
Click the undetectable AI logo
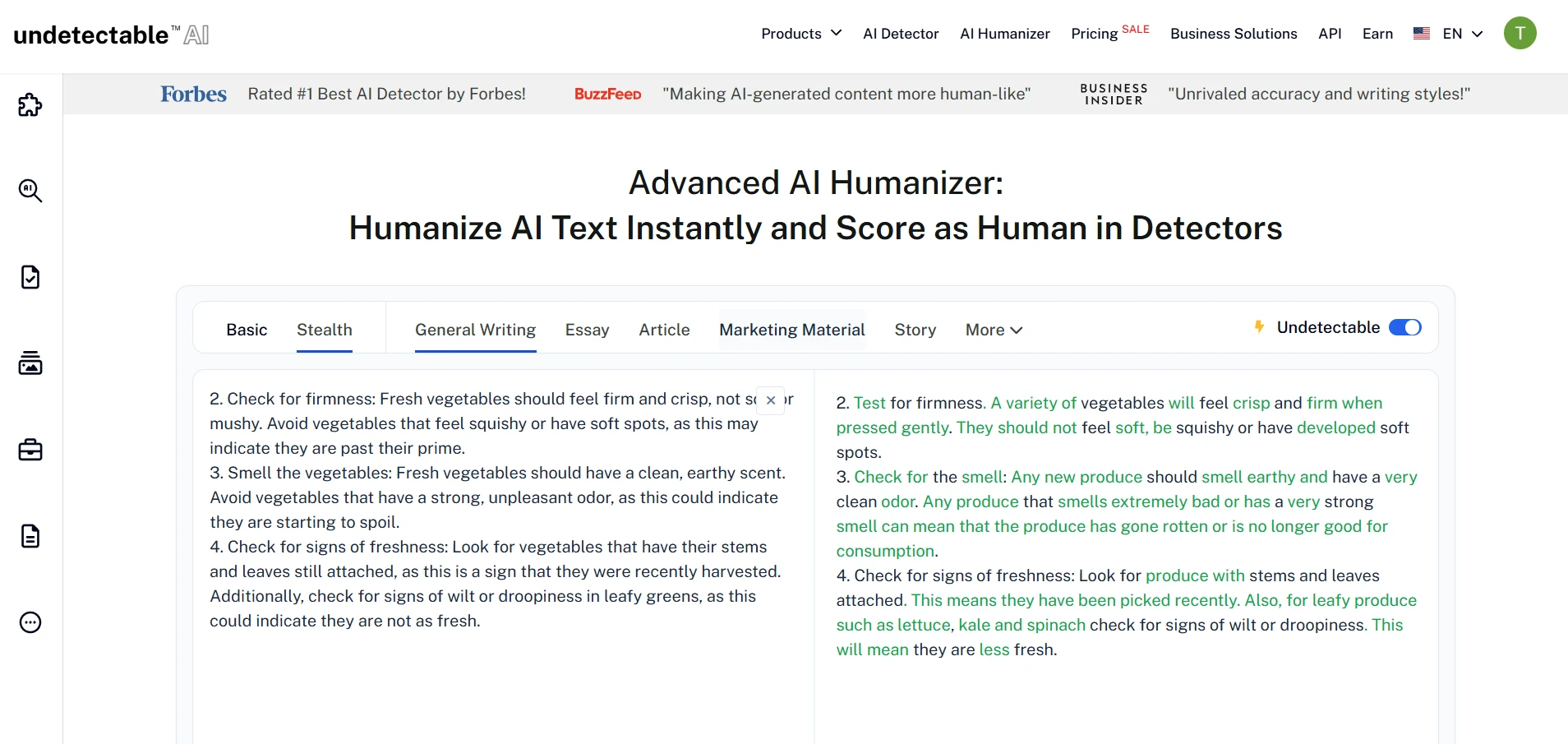[111, 35]
